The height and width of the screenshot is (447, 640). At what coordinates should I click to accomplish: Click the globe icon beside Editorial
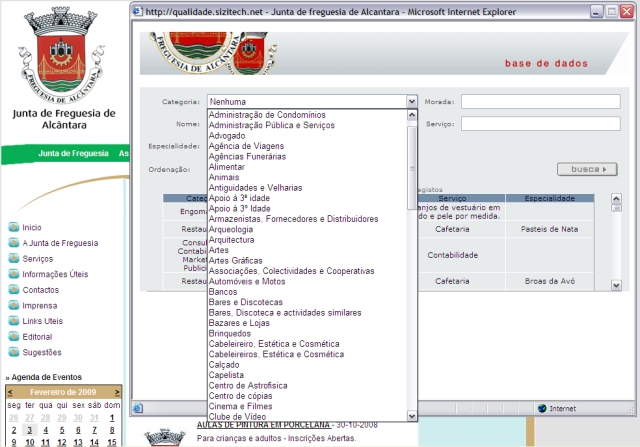tap(13, 337)
